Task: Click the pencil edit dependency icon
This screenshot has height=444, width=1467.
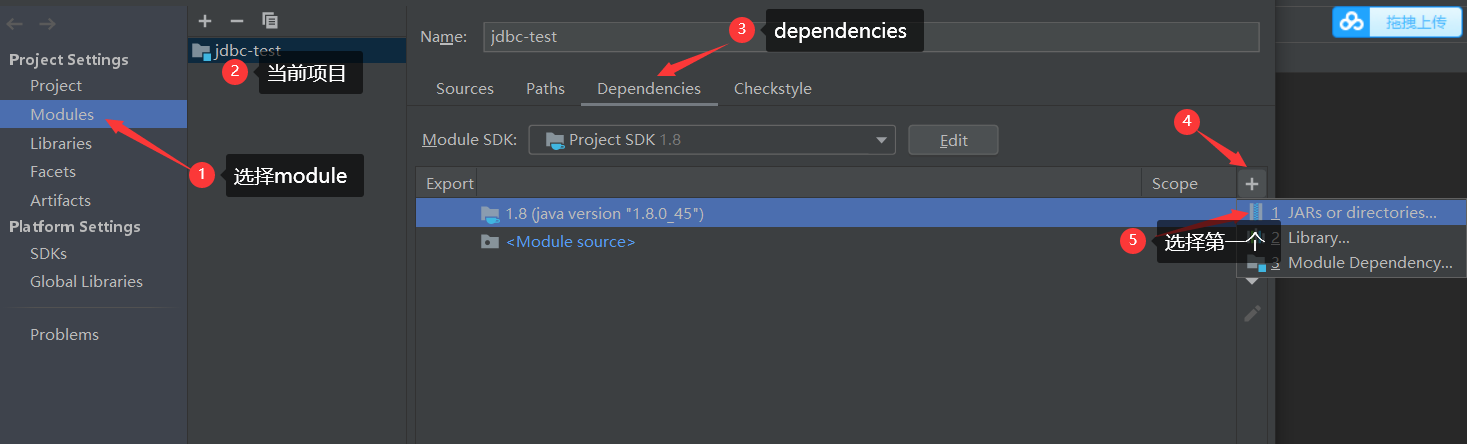Action: point(1252,314)
